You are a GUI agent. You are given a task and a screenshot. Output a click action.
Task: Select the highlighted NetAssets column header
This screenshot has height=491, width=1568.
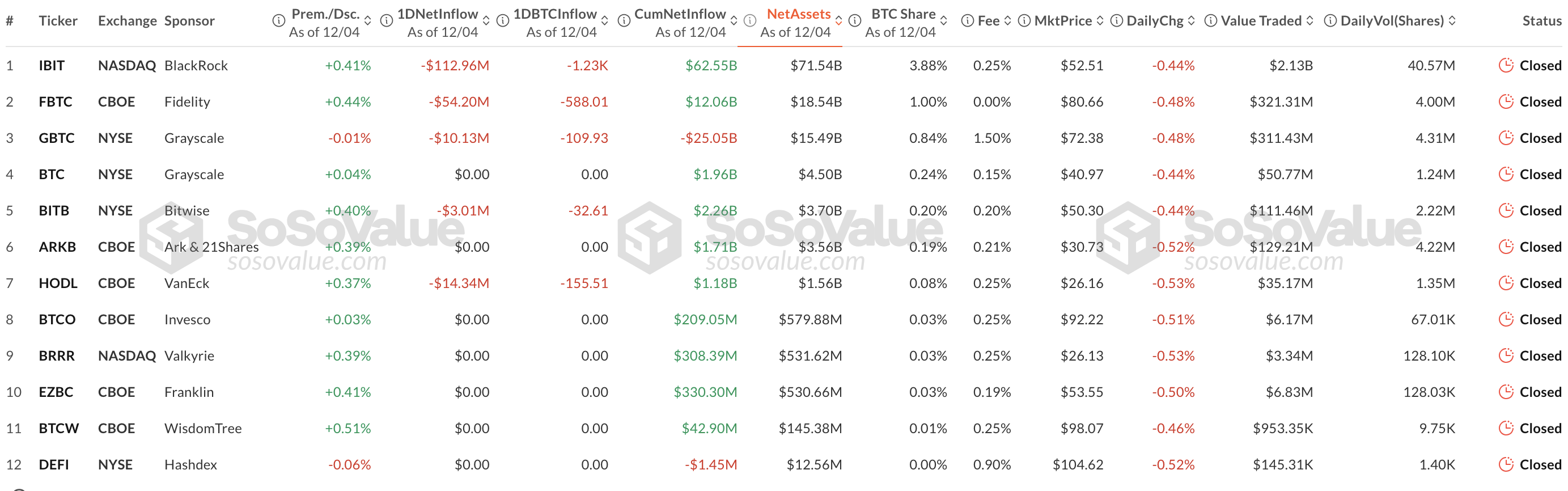point(799,14)
